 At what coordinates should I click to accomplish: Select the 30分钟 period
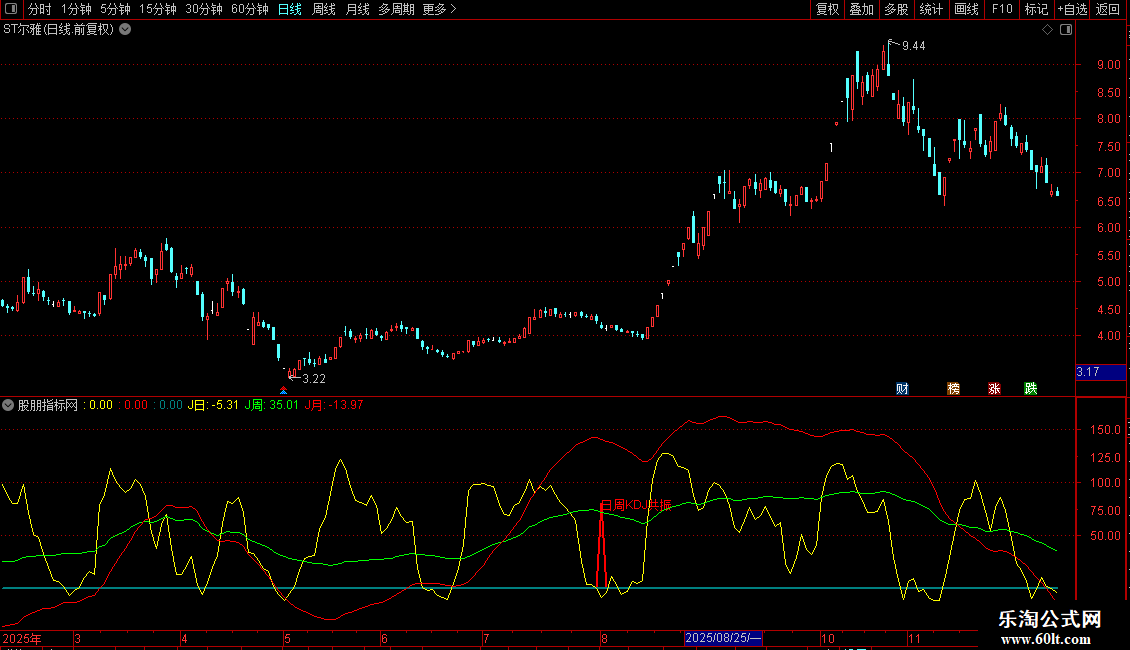(x=204, y=9)
